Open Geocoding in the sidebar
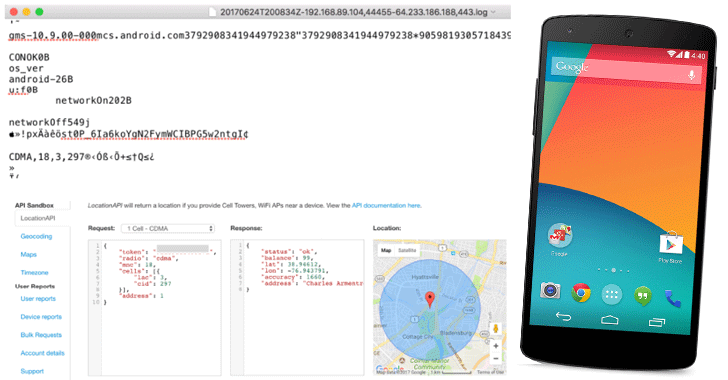 coord(36,236)
